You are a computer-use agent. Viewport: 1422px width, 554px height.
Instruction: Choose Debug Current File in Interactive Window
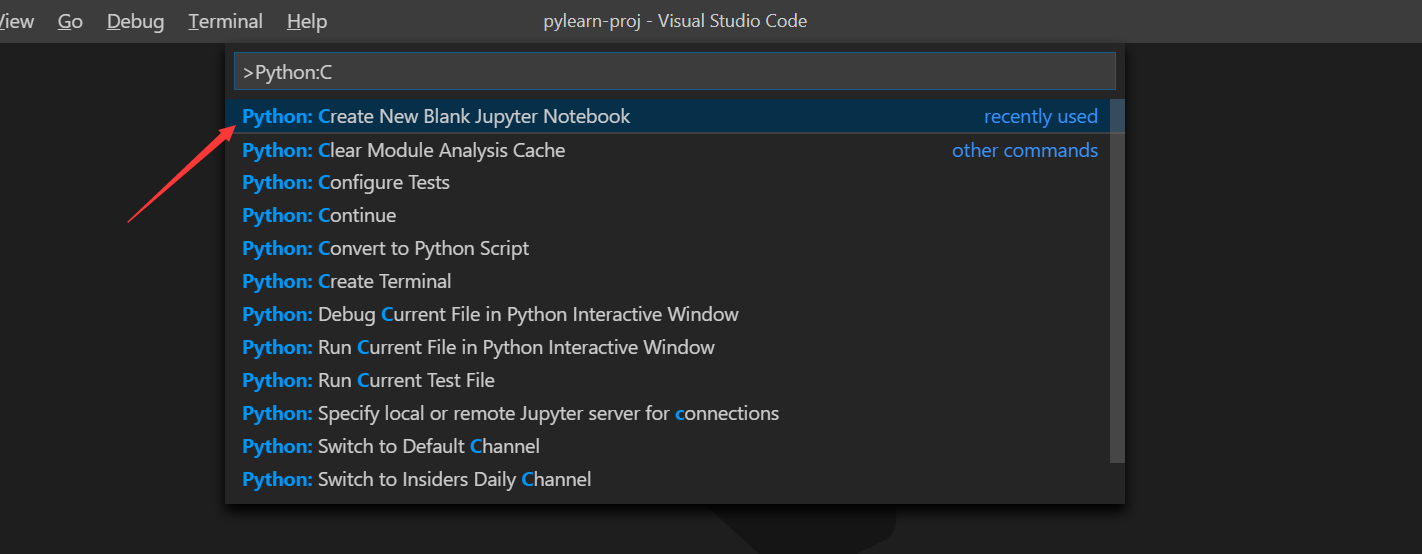pos(490,315)
